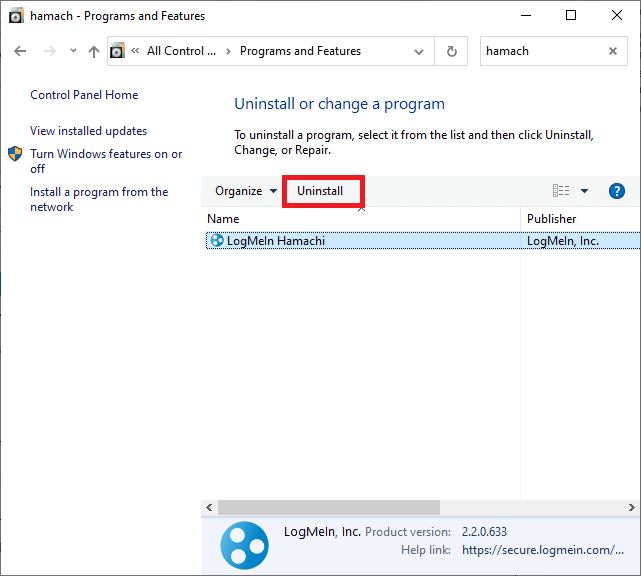Click the horizontal scrollbar thumb
This screenshot has height=576, width=641.
point(329,507)
